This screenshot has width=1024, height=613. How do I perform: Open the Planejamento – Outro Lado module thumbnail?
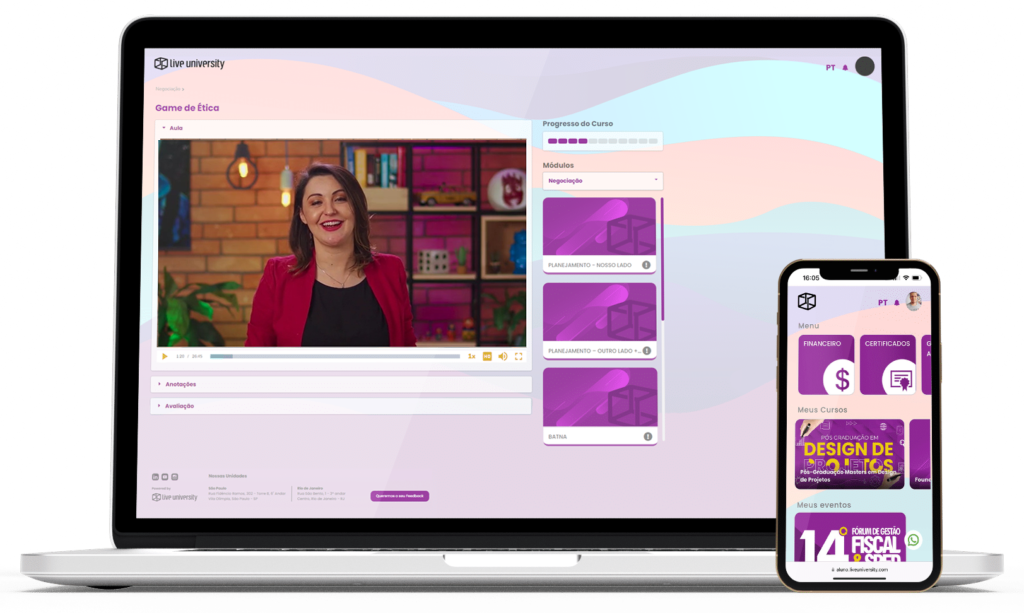click(x=599, y=312)
